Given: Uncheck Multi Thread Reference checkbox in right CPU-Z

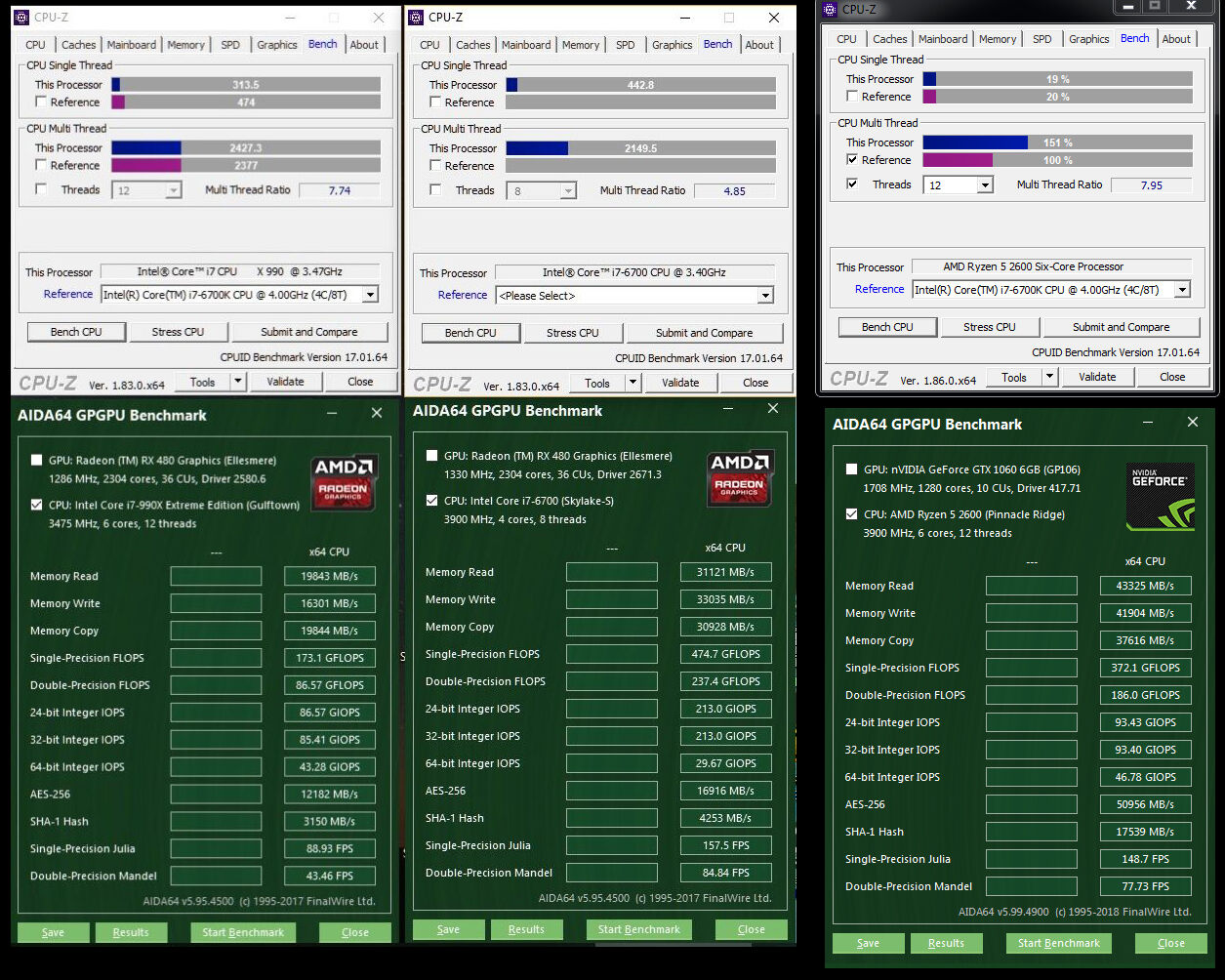Looking at the screenshot, I should point(852,159).
